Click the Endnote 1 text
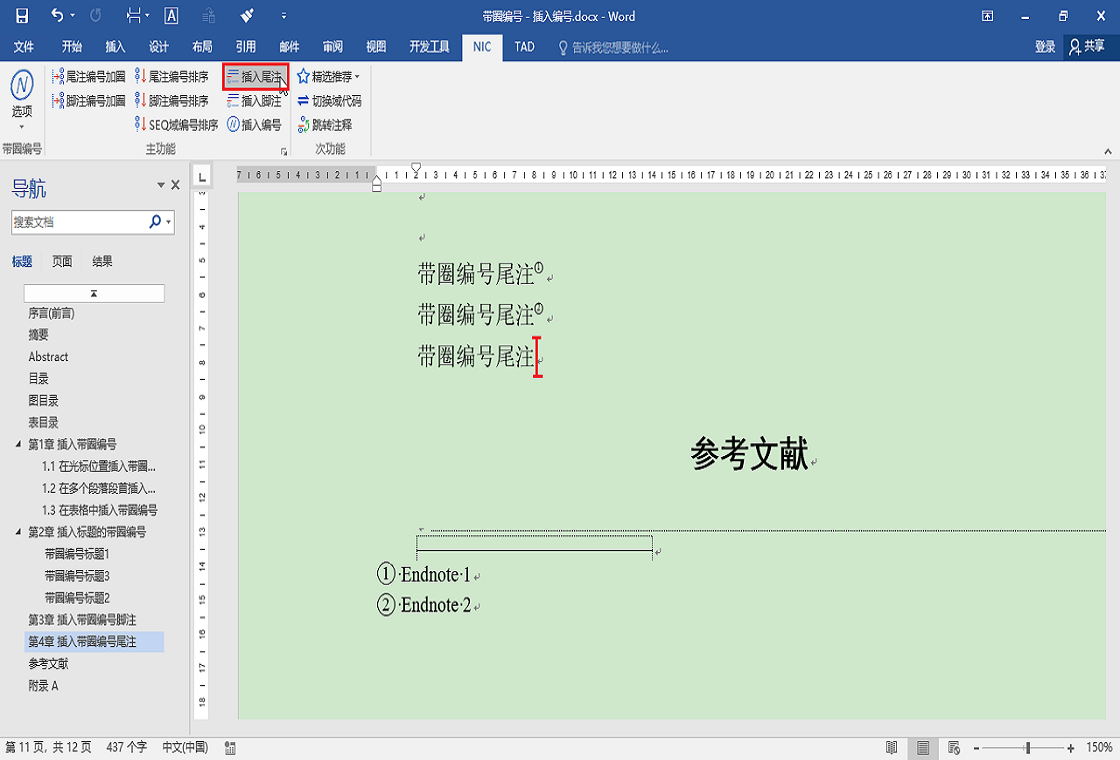The width and height of the screenshot is (1120, 760). [435, 575]
